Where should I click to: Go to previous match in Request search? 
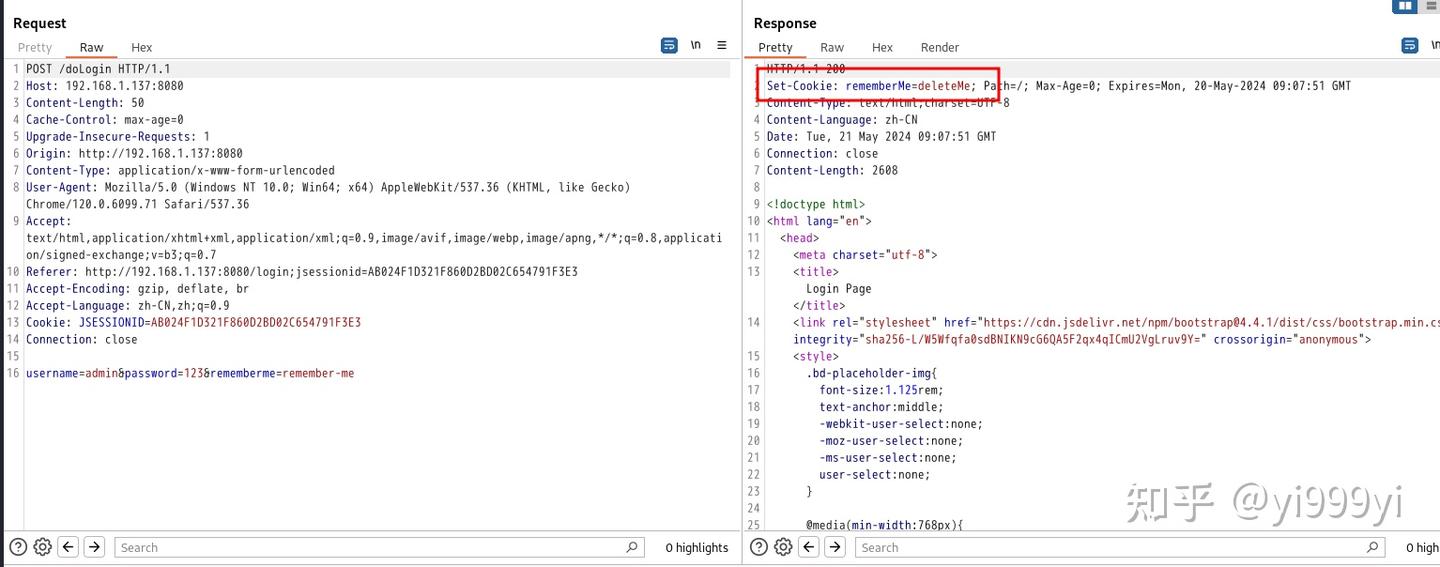click(68, 547)
